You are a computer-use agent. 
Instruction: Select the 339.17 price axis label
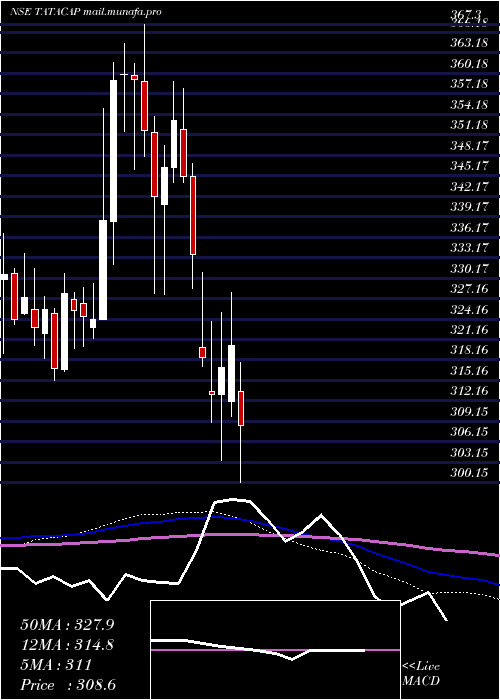coord(469,207)
